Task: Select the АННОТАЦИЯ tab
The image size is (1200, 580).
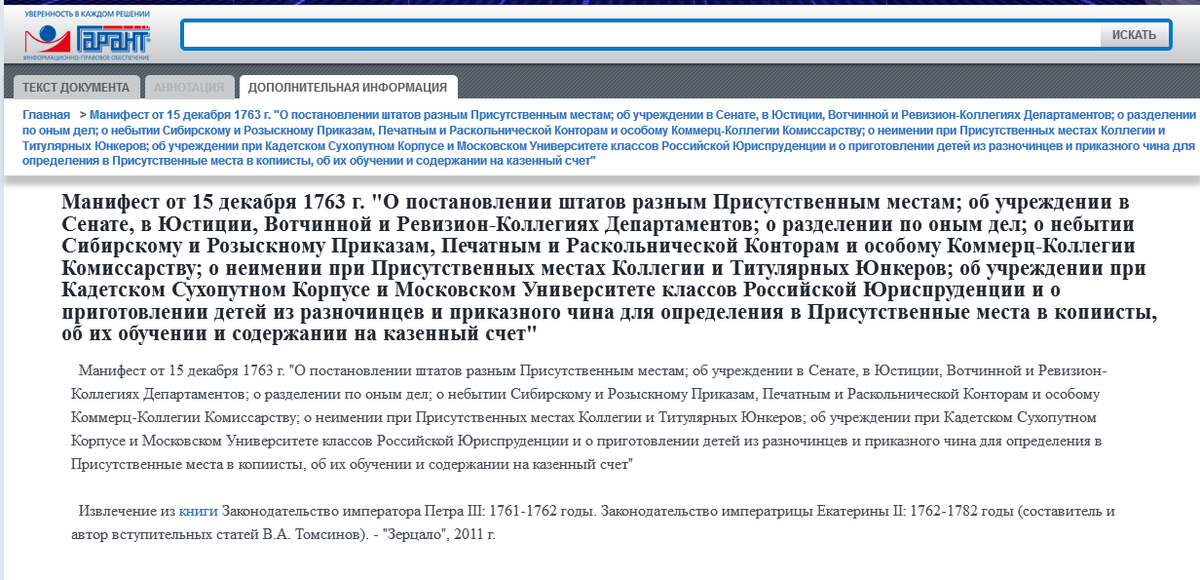Action: click(190, 87)
